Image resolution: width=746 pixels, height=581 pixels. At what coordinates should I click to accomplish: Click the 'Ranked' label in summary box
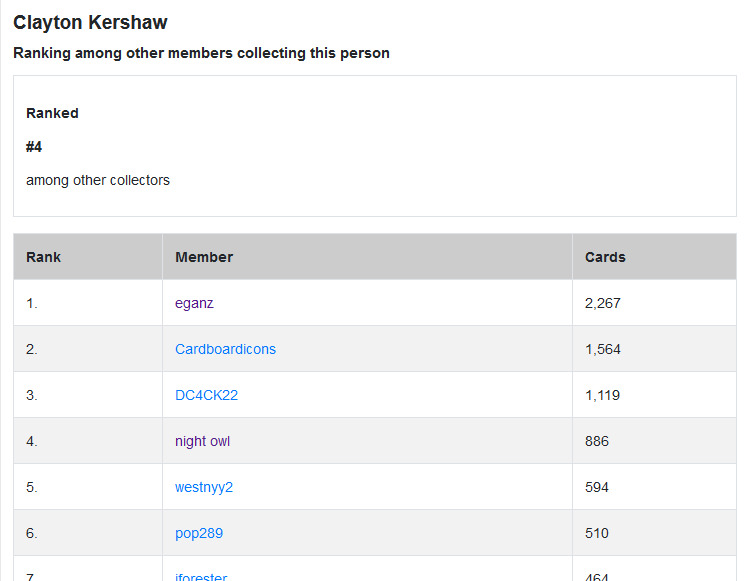click(52, 113)
